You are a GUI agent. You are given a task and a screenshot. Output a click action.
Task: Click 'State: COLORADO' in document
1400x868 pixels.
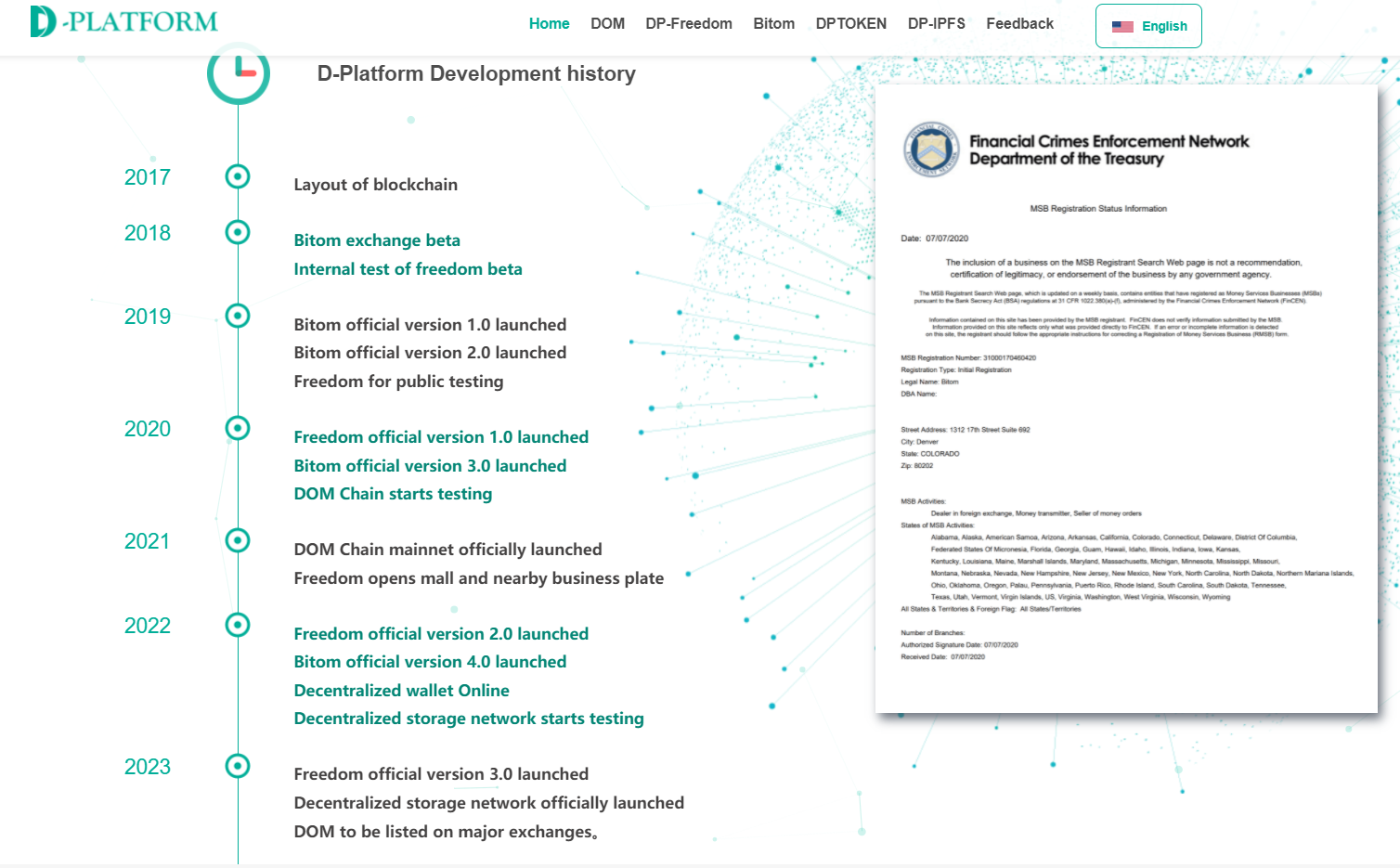[930, 454]
